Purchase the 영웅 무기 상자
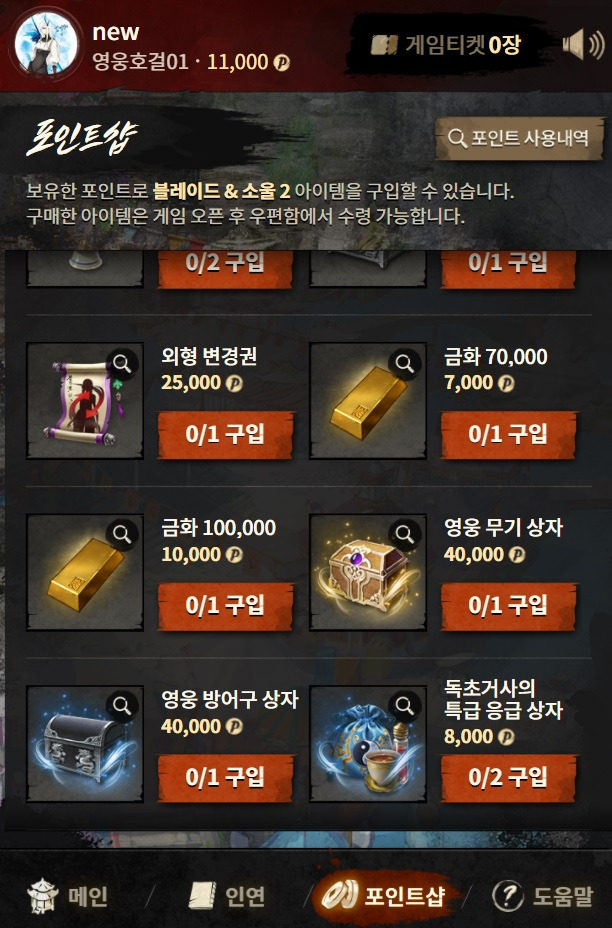This screenshot has height=928, width=612. [x=508, y=606]
